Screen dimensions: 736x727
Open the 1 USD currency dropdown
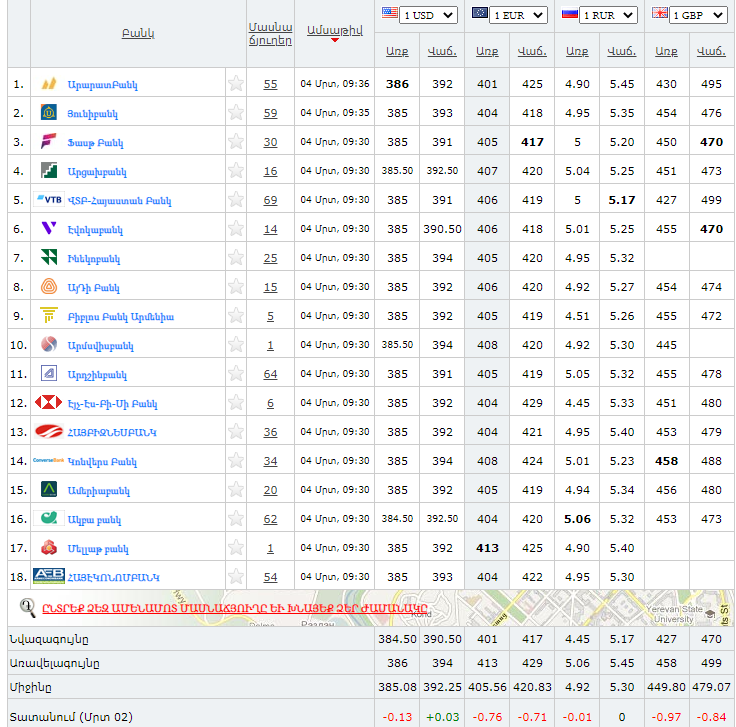click(x=428, y=15)
